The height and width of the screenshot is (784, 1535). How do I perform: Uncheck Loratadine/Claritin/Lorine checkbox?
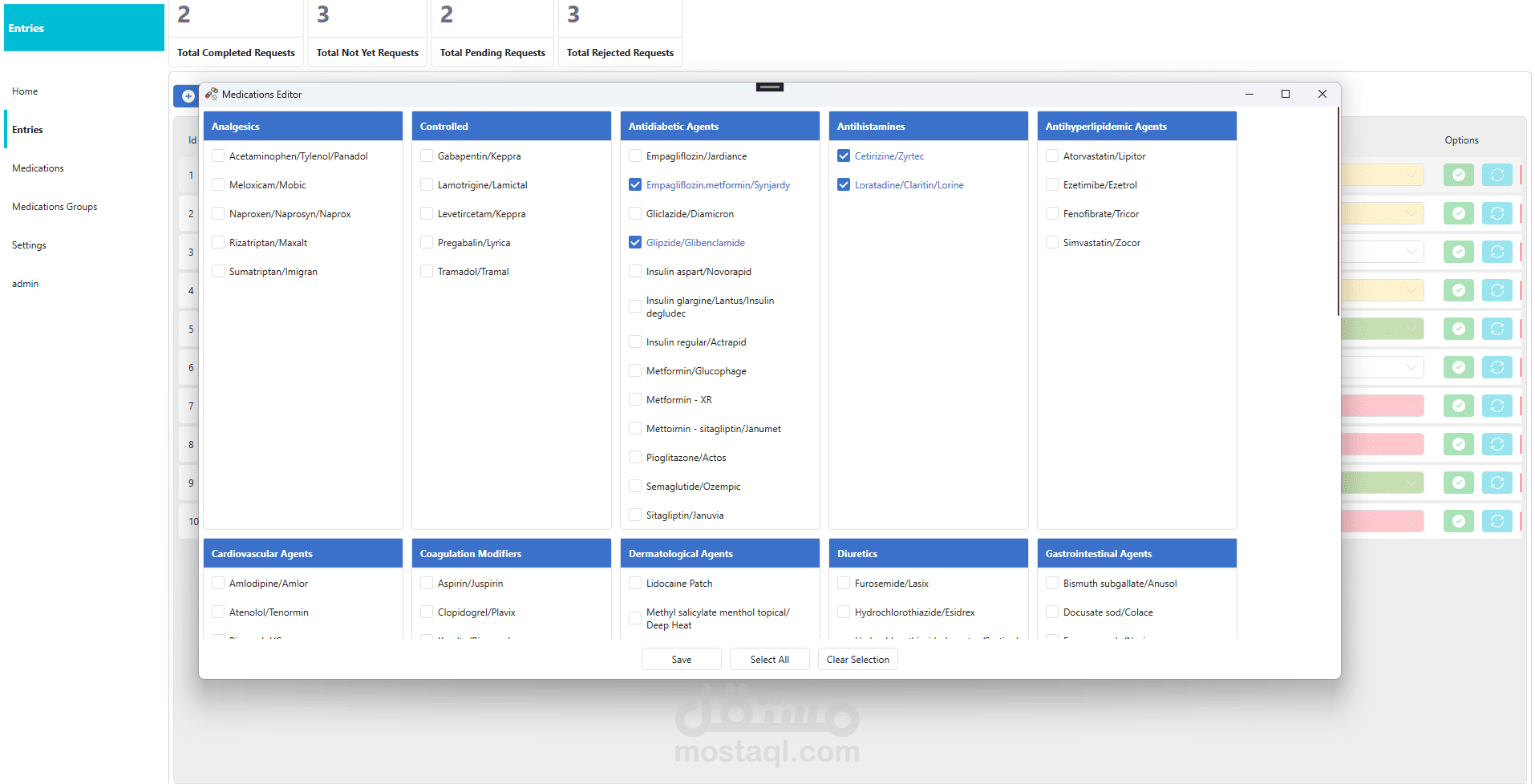(x=844, y=185)
